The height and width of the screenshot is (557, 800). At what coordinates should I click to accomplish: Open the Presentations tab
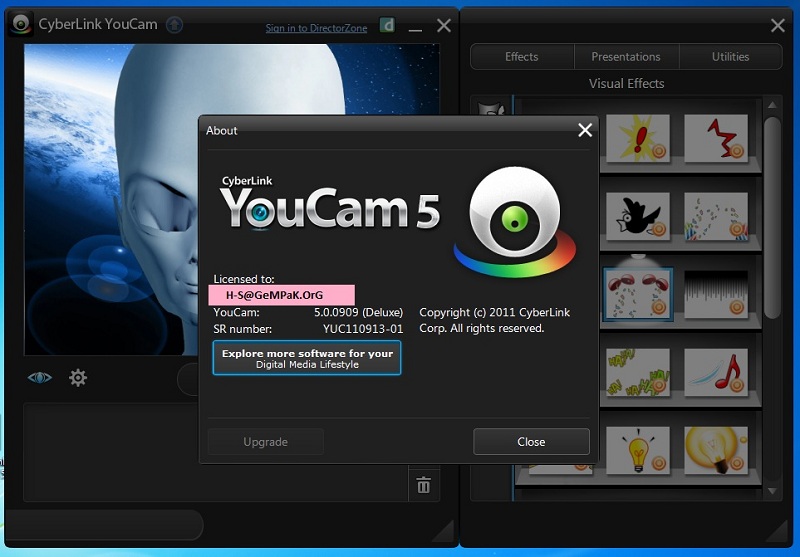point(626,57)
